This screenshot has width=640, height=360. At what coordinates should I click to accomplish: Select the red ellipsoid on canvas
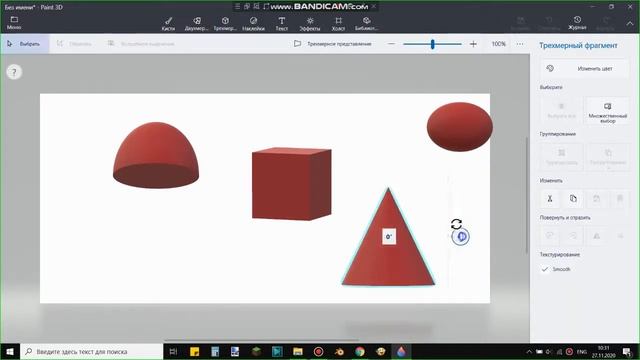click(x=460, y=127)
